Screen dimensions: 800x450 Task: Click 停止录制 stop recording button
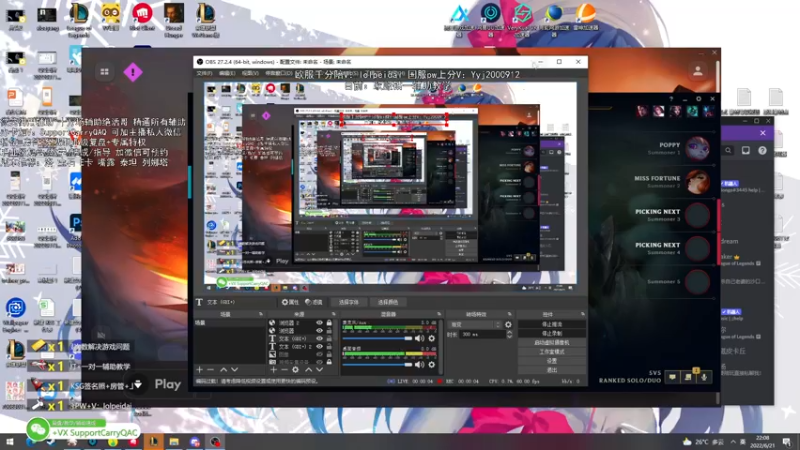point(552,334)
